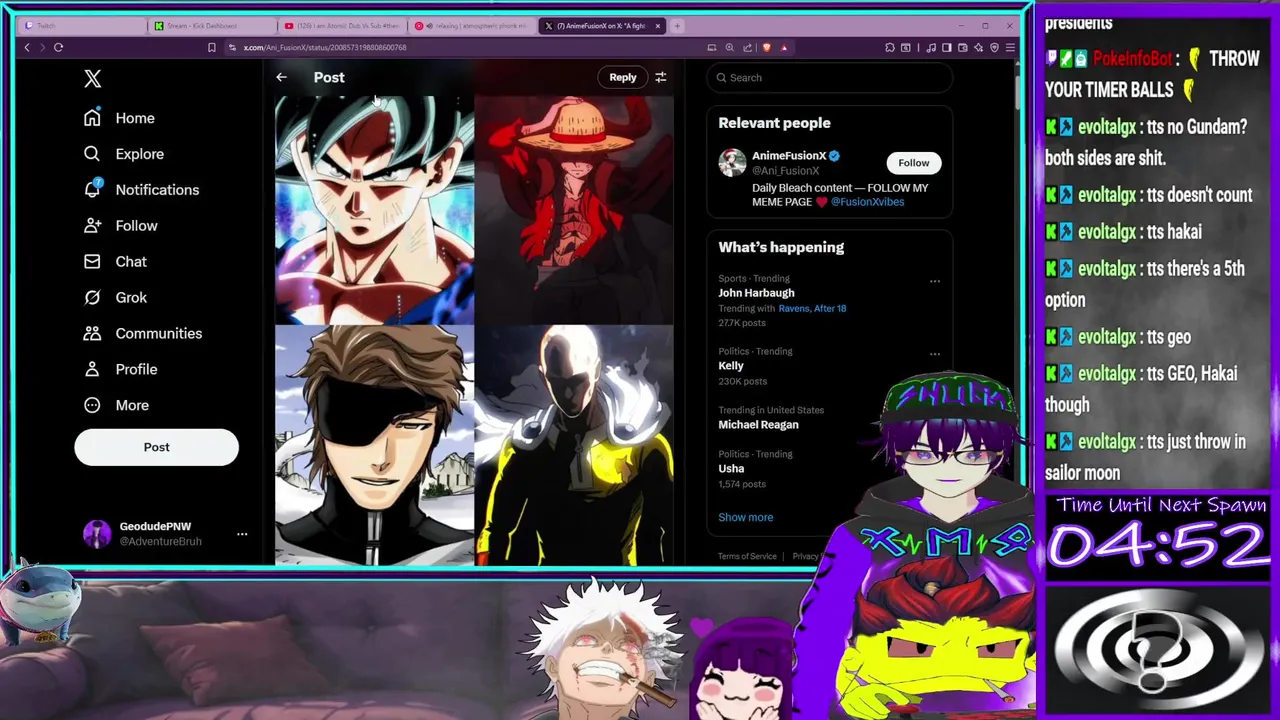Click the X logo in the sidebar
This screenshot has width=1280, height=720.
(92, 78)
